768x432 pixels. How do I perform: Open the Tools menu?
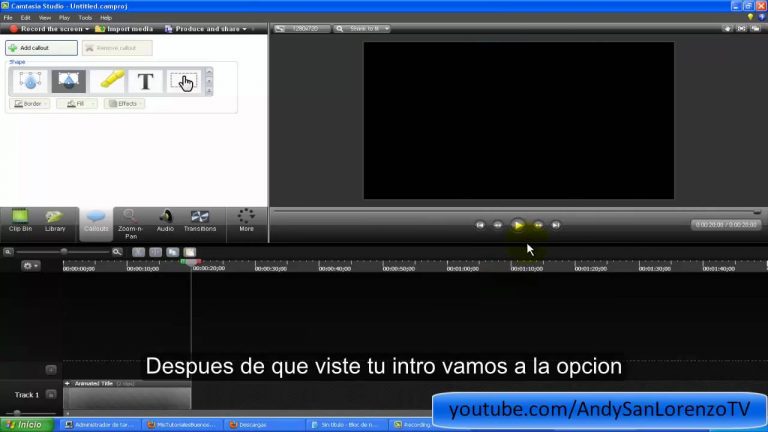pos(85,18)
